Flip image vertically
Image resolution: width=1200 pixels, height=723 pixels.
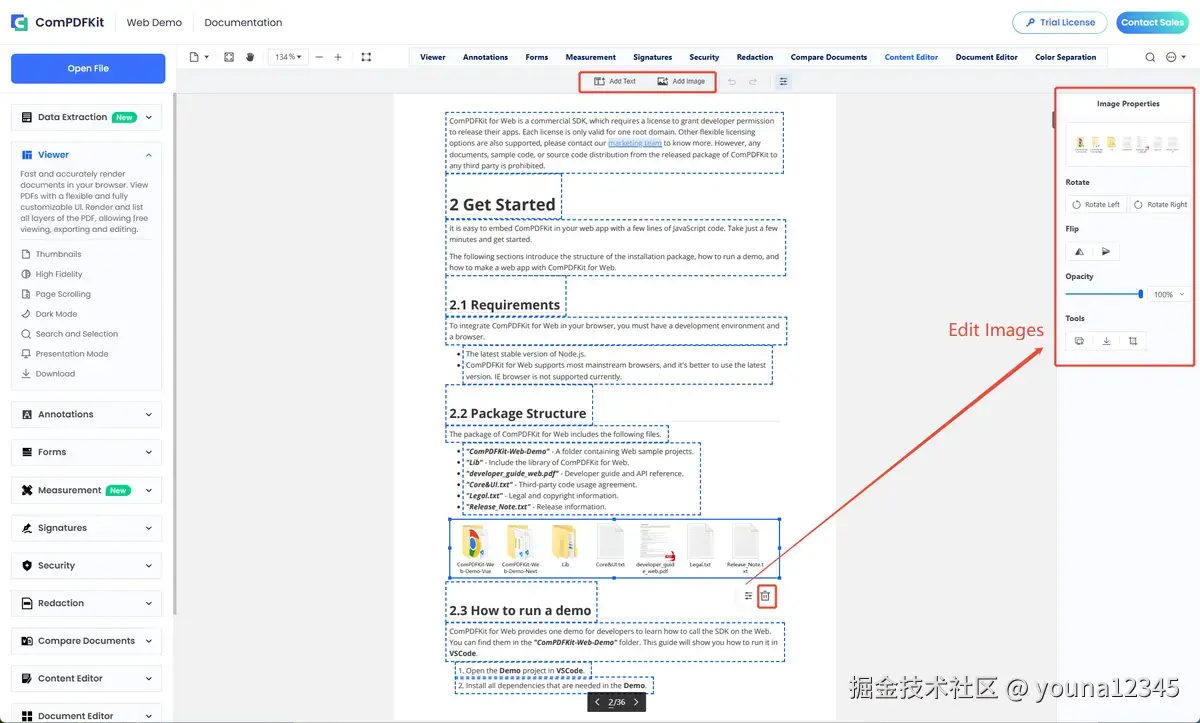tap(1106, 252)
